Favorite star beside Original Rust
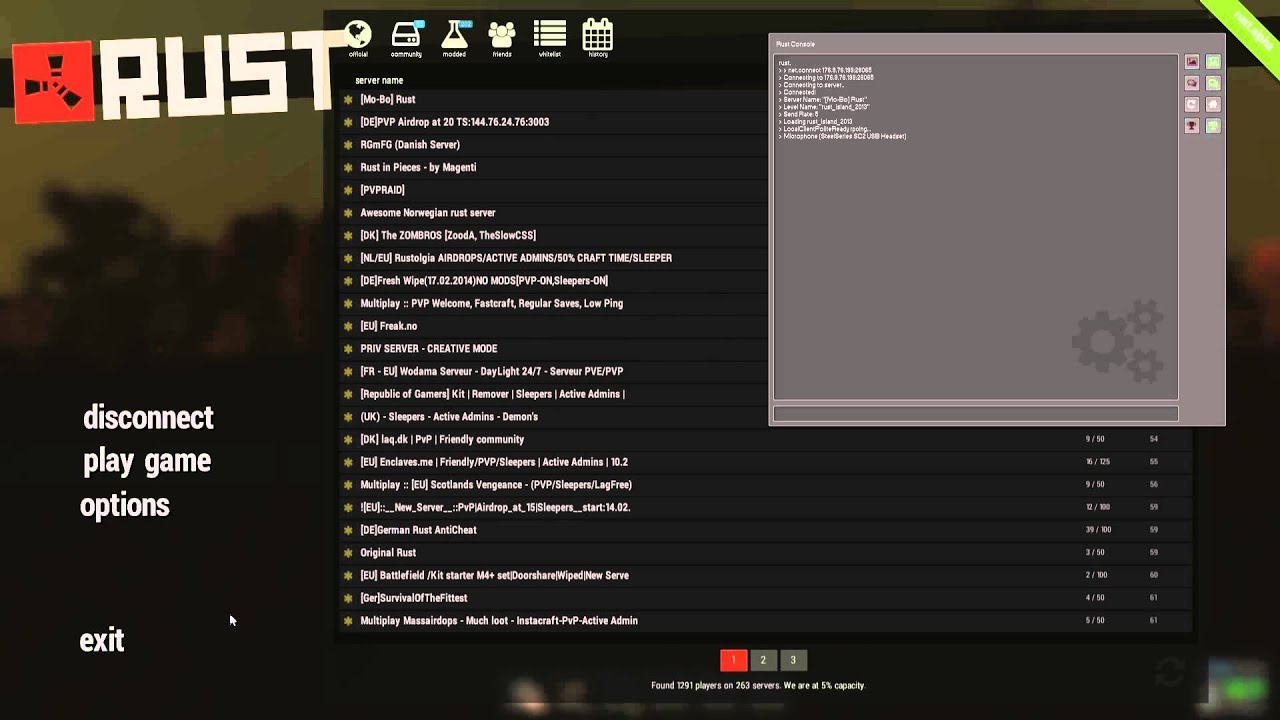1280x720 pixels. click(348, 553)
